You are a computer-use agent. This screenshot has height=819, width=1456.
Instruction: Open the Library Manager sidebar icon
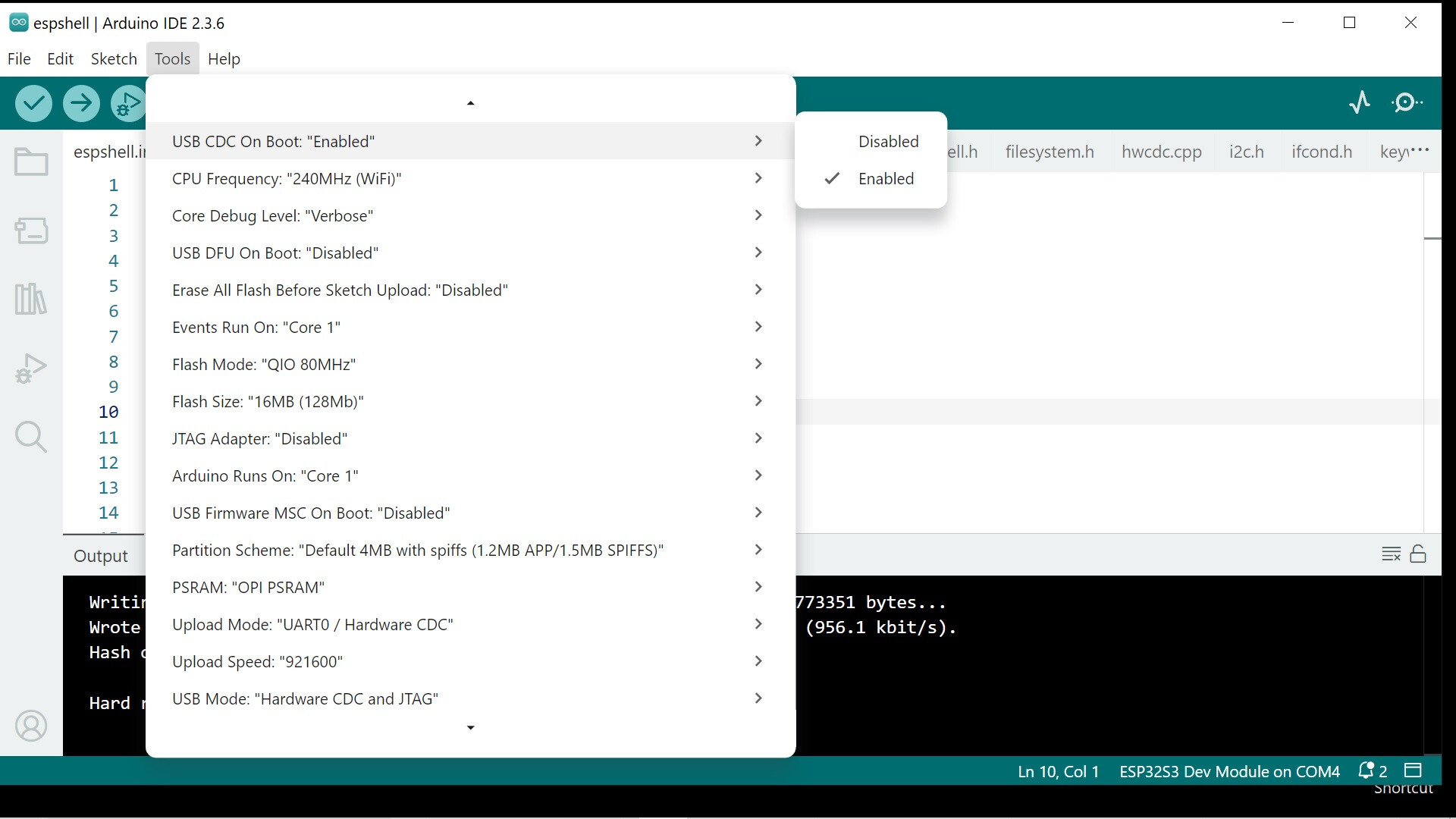click(x=31, y=300)
